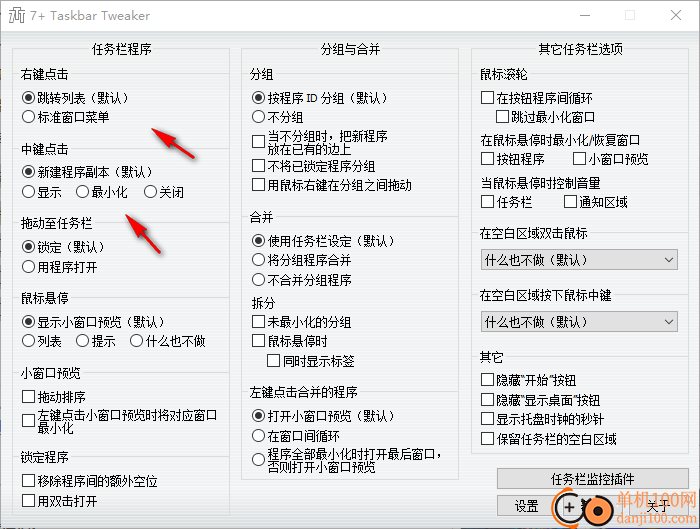Image resolution: width=700 pixels, height=529 pixels.
Task: Choose 新建程序副本（默认） for middle click
Action: (x=28, y=172)
